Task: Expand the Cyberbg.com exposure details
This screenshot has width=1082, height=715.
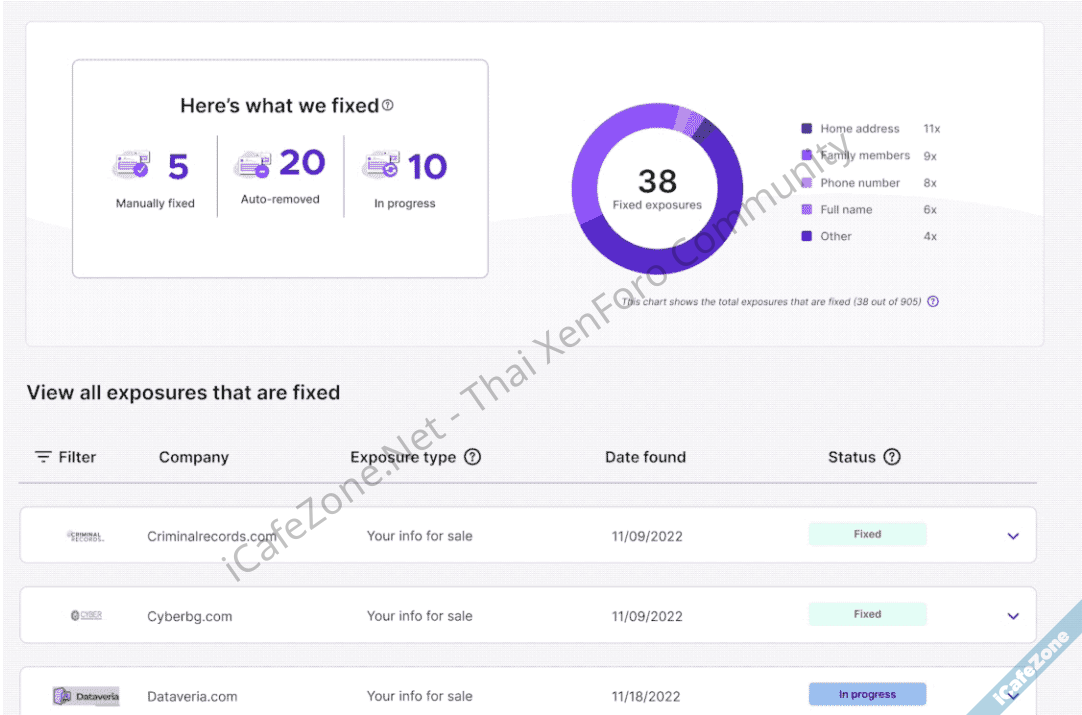Action: (1013, 616)
